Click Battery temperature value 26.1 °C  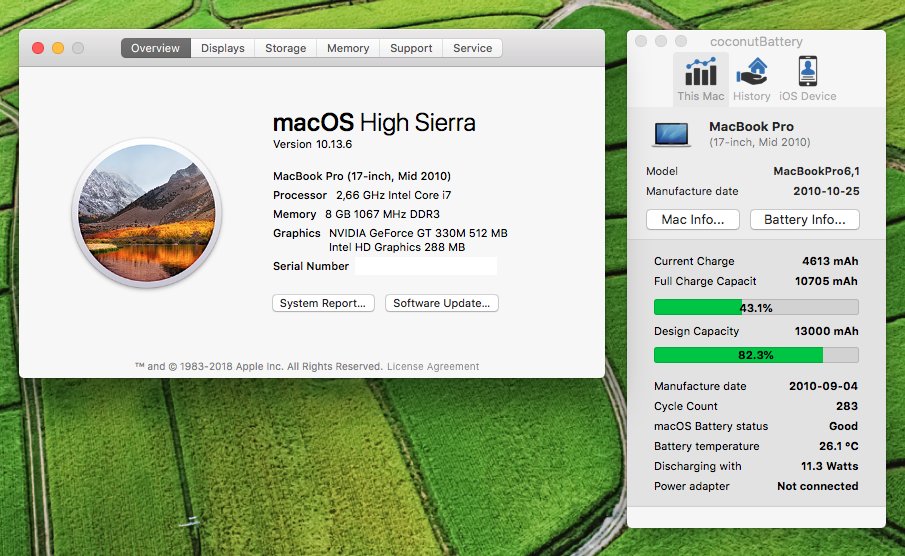coord(839,446)
